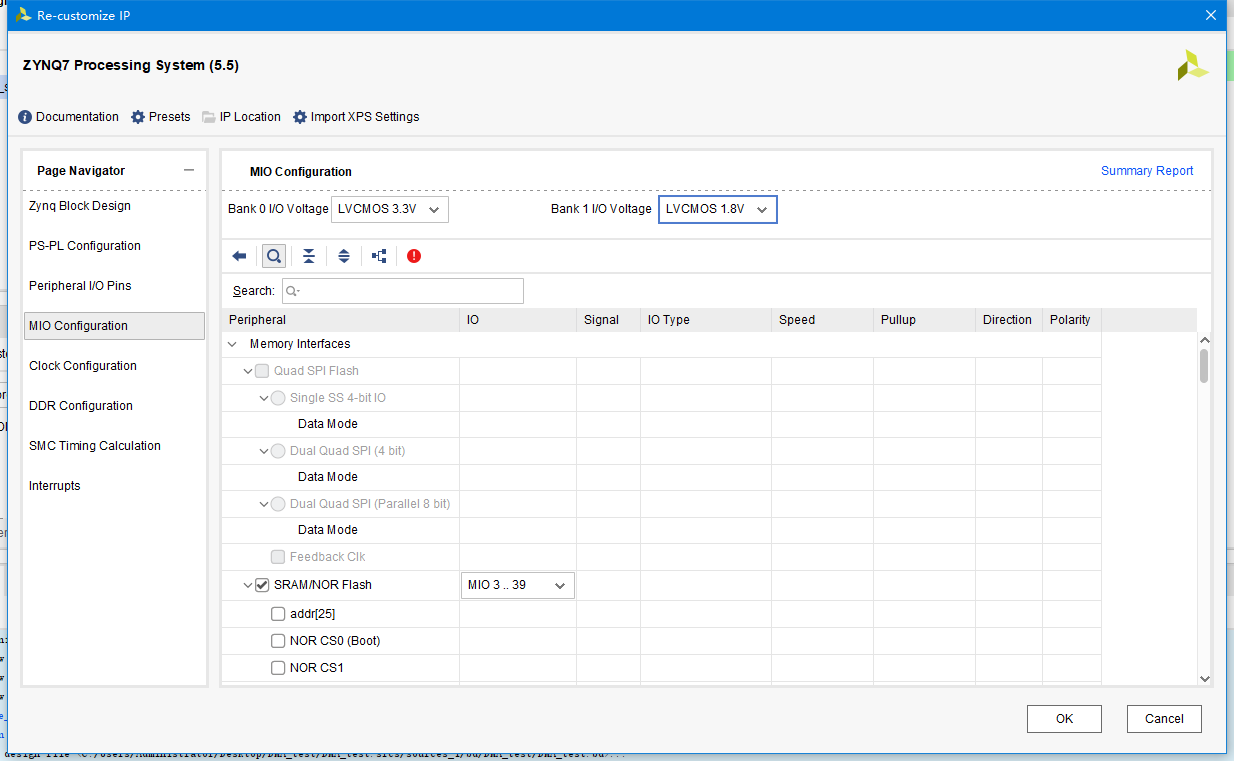Click the Expand All toolbar icon
This screenshot has height=761, width=1234.
click(x=344, y=256)
